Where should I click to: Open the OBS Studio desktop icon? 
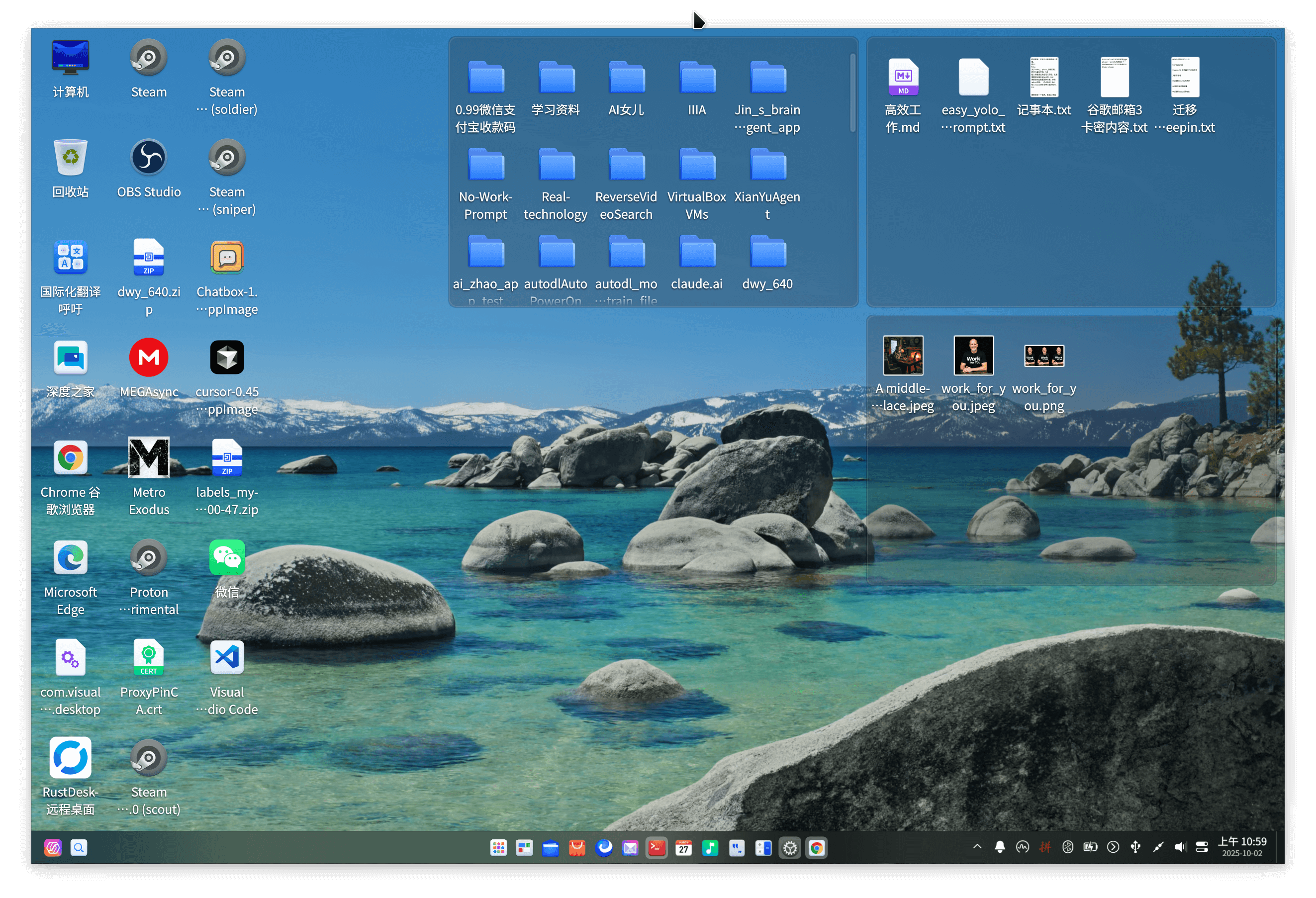(149, 158)
